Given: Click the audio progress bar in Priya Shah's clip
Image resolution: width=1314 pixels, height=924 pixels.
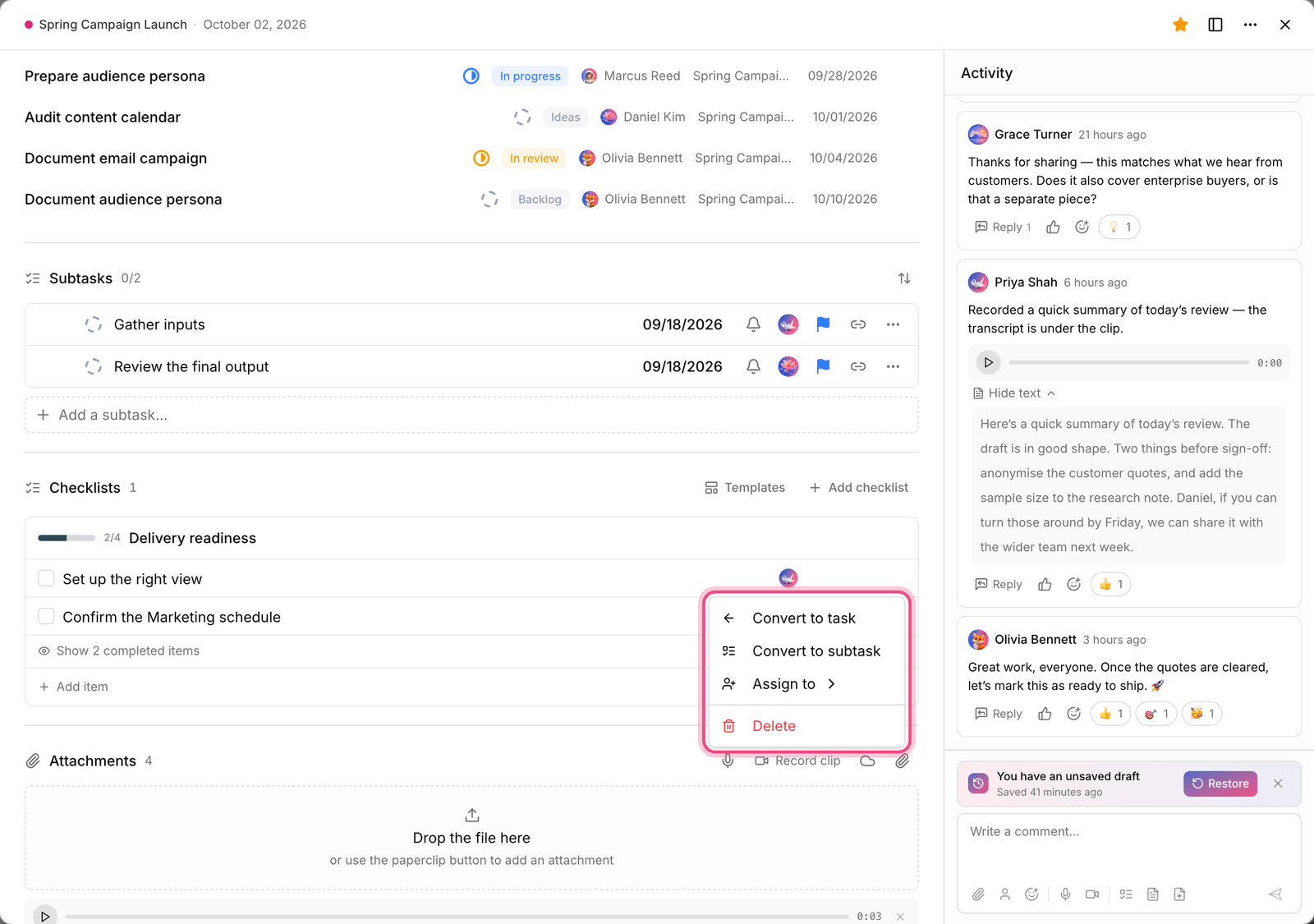Looking at the screenshot, I should click(1128, 362).
